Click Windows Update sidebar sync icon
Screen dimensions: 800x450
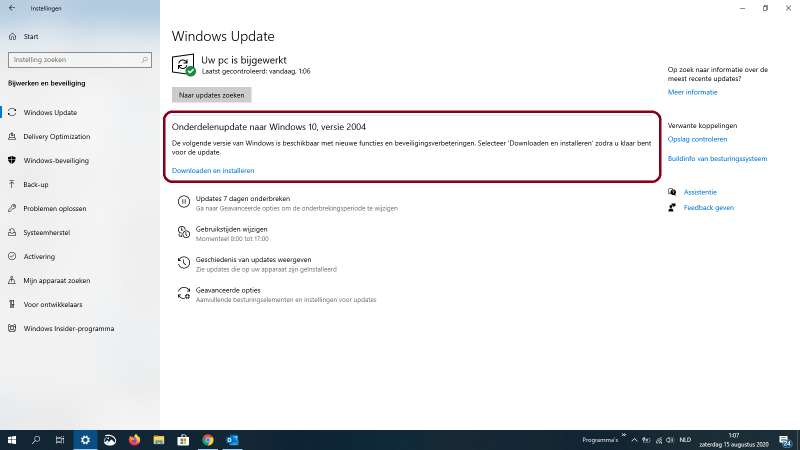coord(12,112)
